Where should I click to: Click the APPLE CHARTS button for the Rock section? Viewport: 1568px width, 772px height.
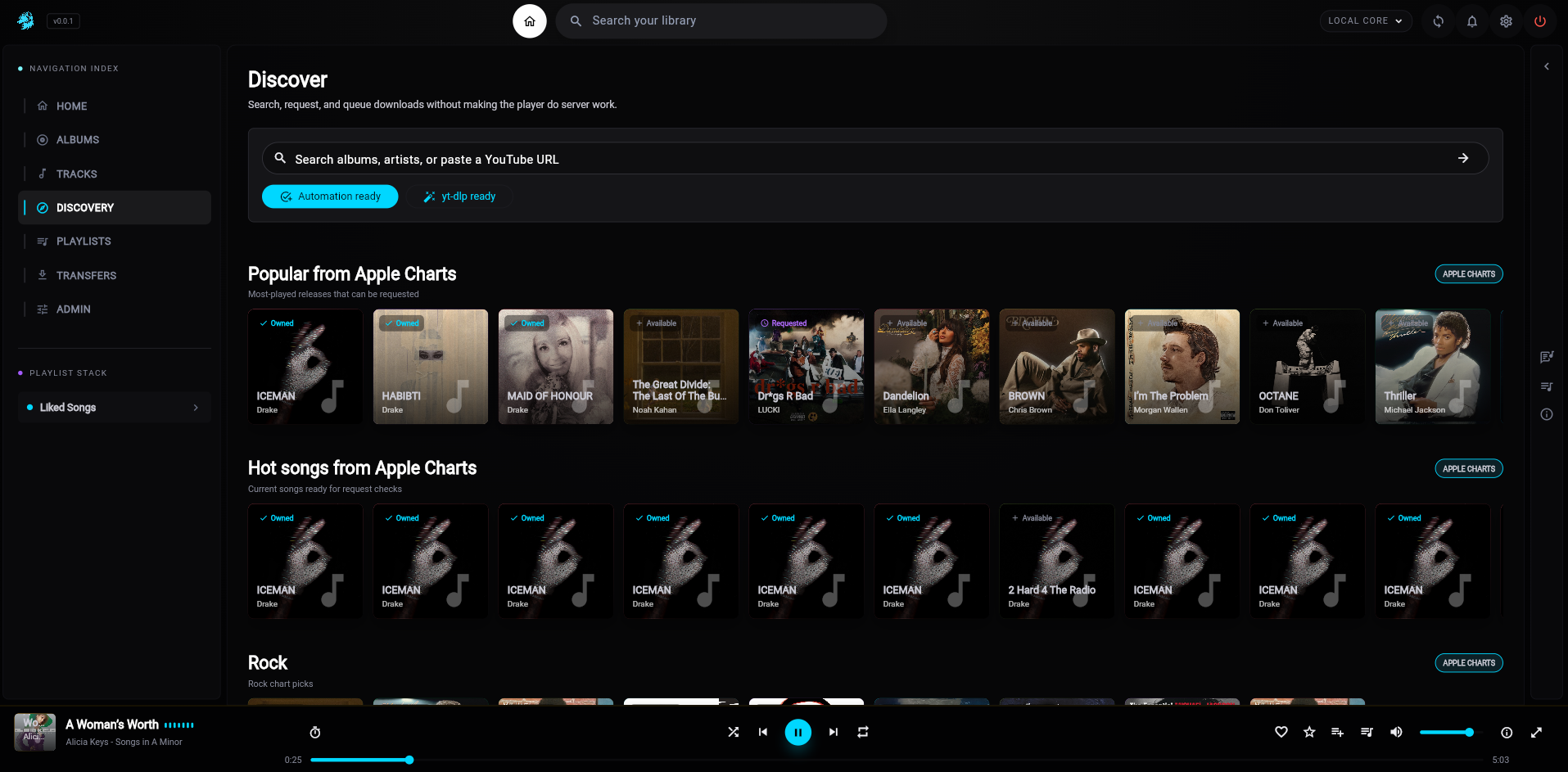[x=1469, y=663]
